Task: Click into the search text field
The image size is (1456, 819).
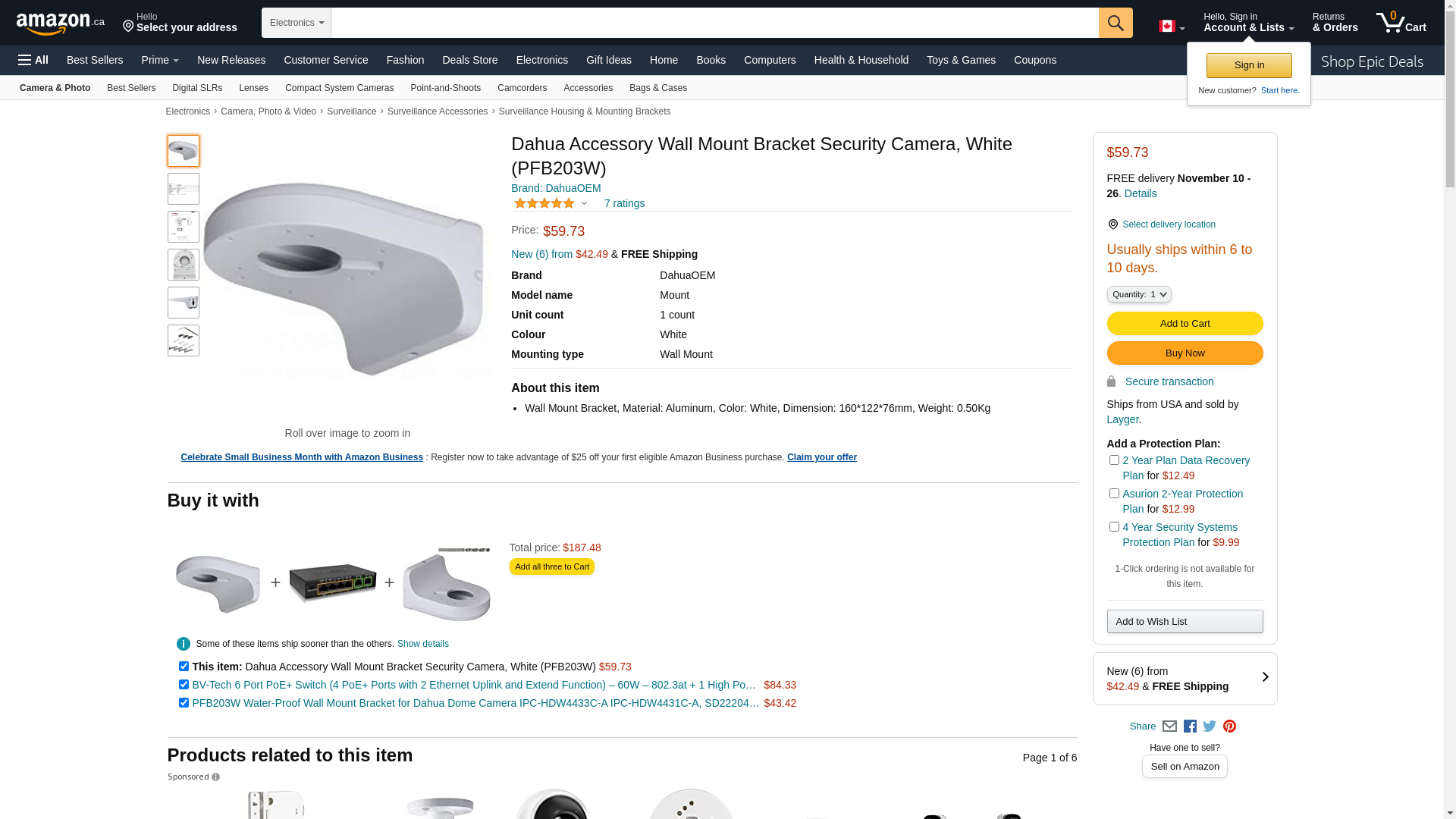Action: (714, 23)
